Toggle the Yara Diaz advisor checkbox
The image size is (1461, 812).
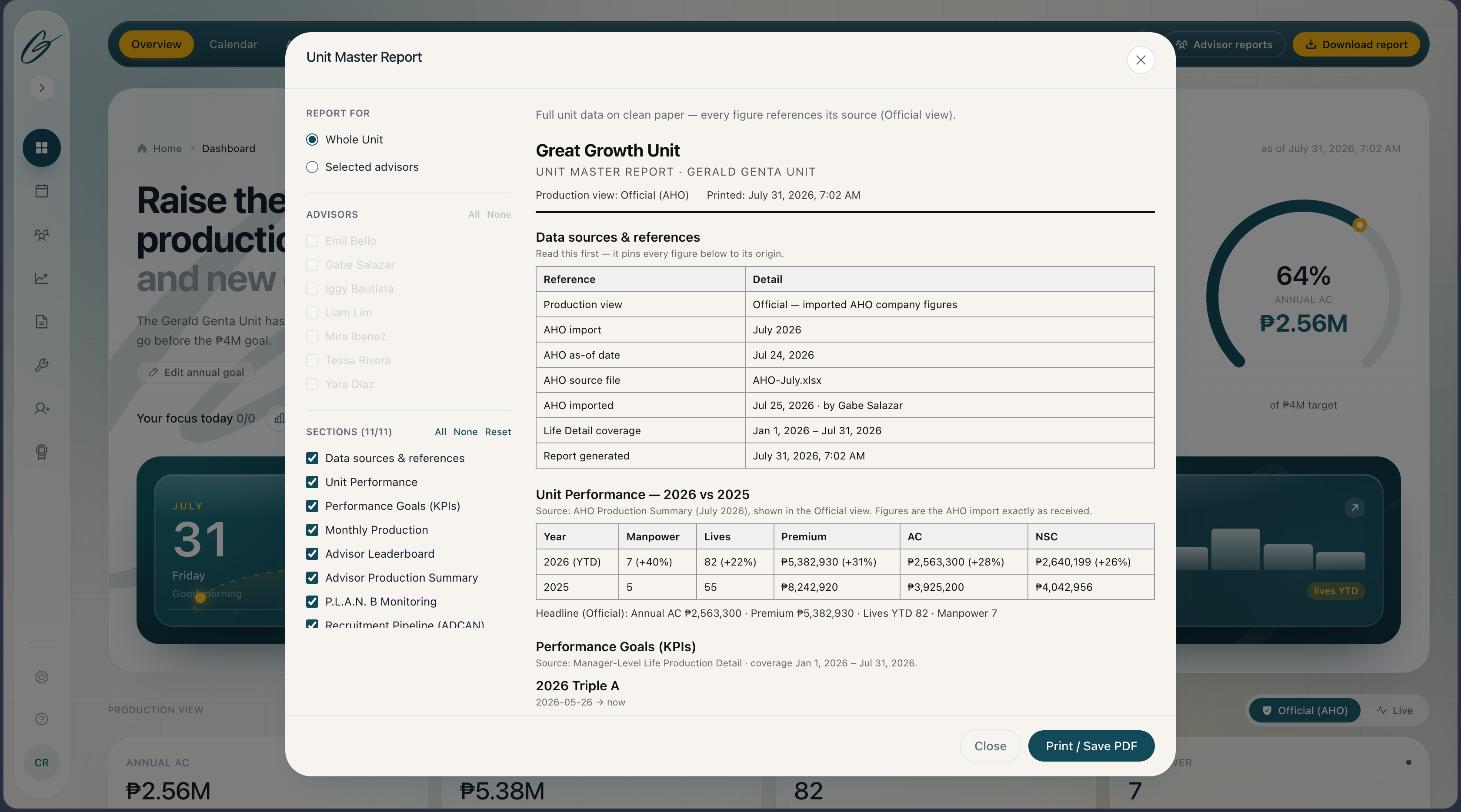click(x=312, y=384)
